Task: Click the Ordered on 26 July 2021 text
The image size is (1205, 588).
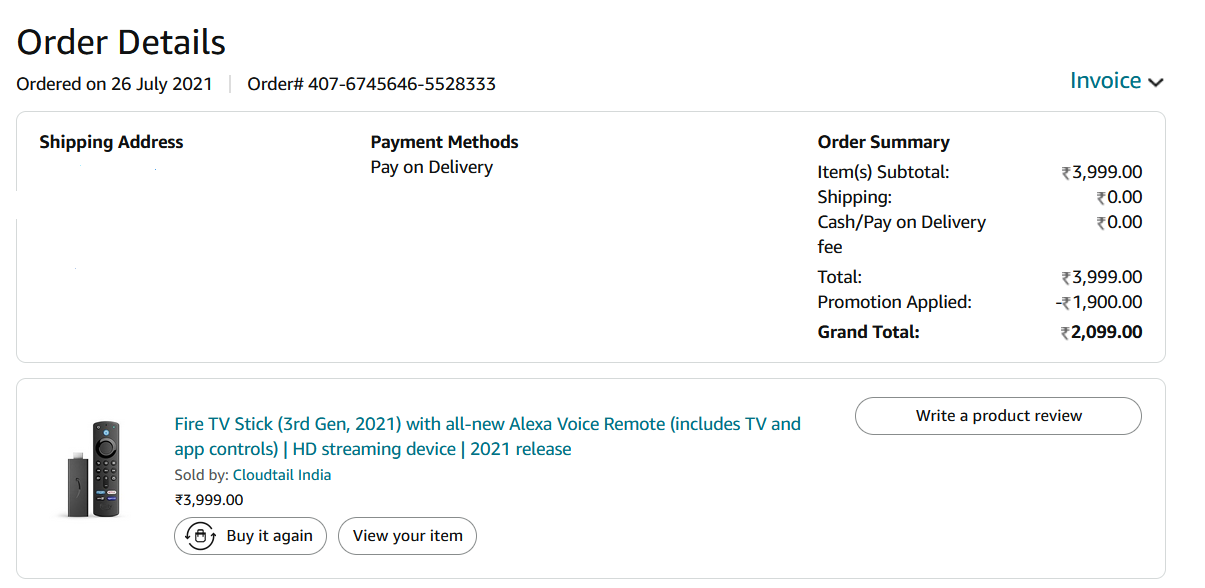Action: click(114, 84)
